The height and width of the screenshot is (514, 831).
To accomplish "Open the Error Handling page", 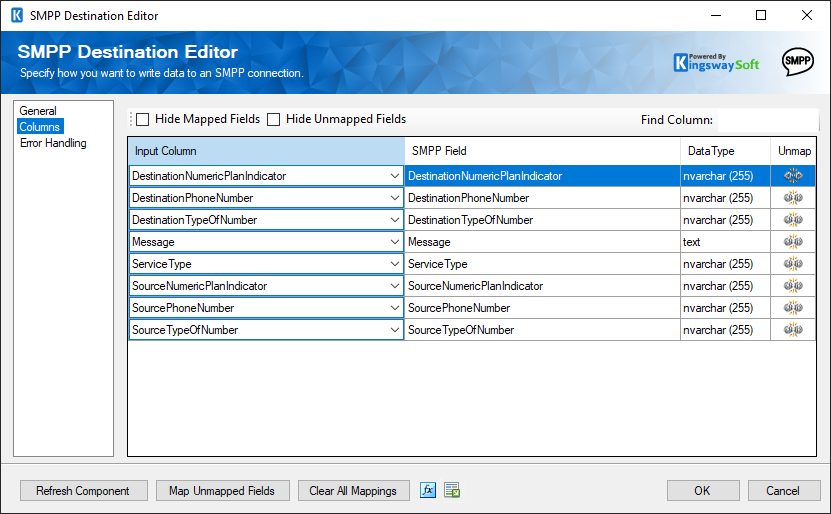I will coord(53,143).
